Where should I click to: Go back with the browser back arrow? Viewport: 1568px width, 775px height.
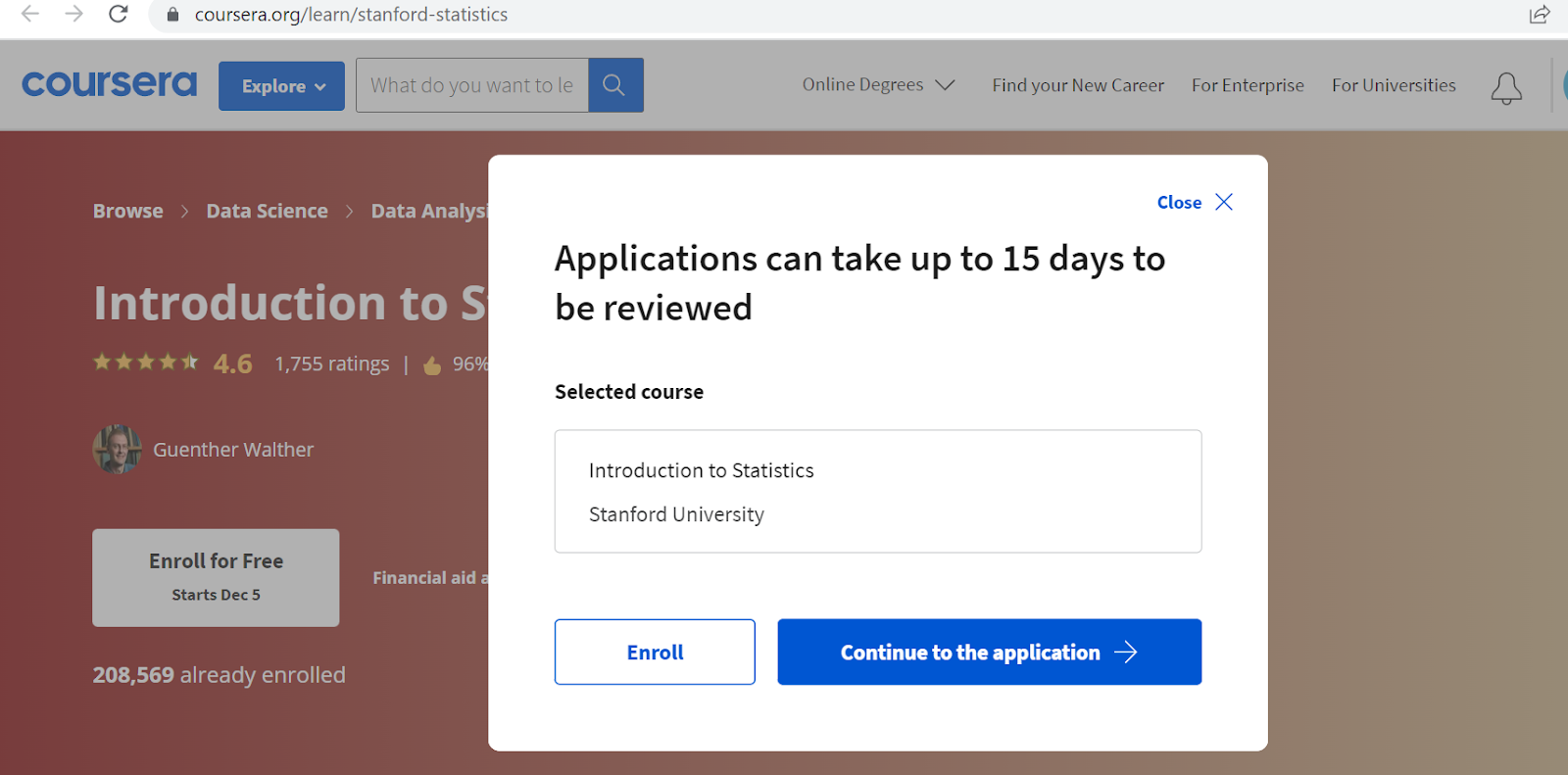tap(30, 14)
